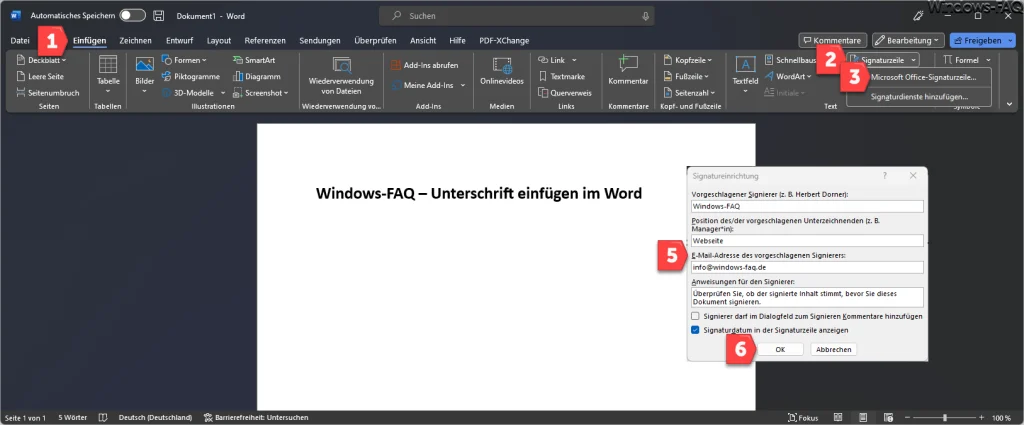Switch to the PDF-XChange tab
1024x425 pixels.
click(x=504, y=40)
